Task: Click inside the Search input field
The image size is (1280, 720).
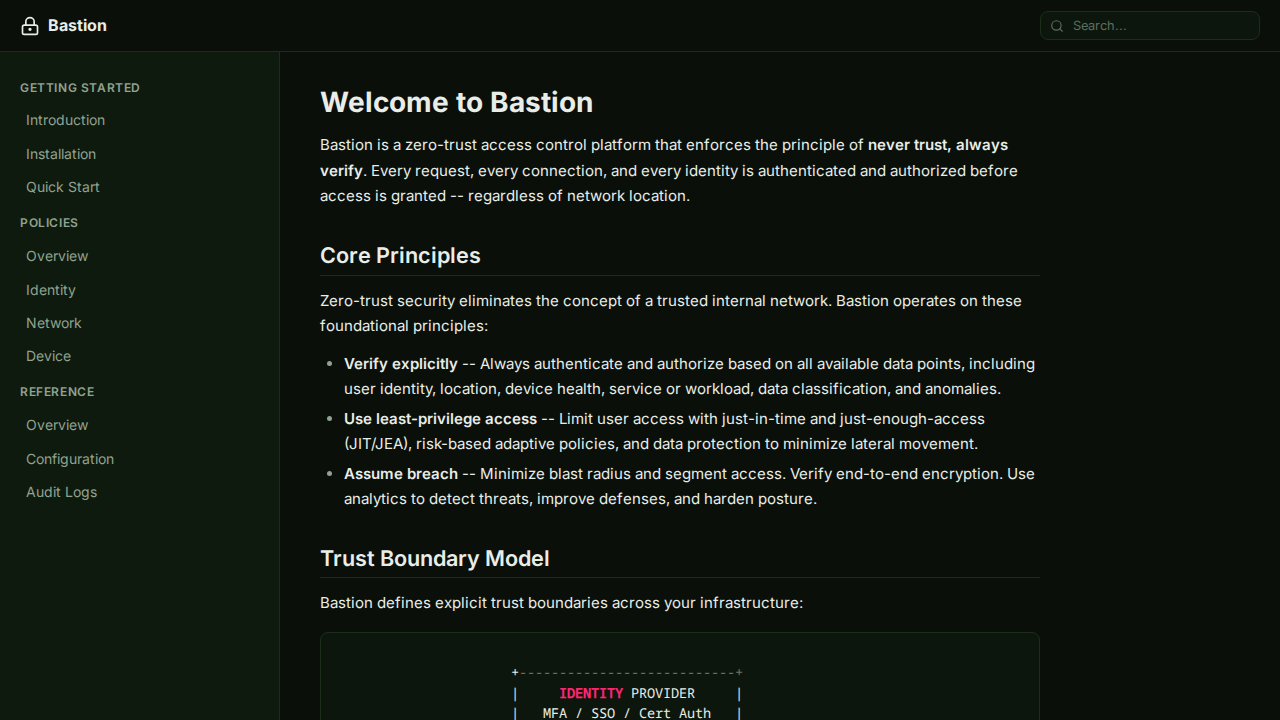Action: pyautogui.click(x=1150, y=26)
